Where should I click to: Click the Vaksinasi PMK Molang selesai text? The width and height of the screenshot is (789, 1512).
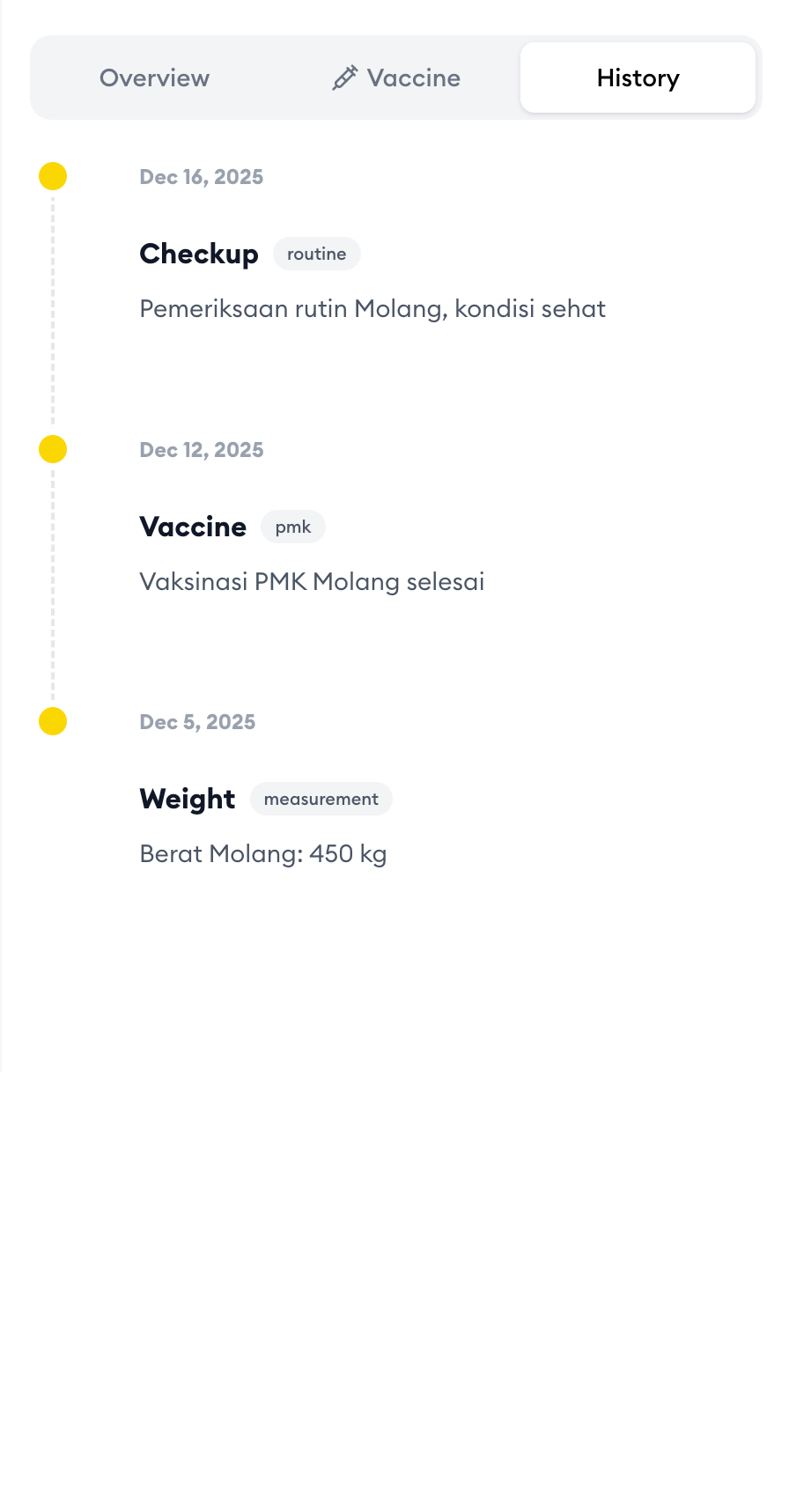coord(312,582)
